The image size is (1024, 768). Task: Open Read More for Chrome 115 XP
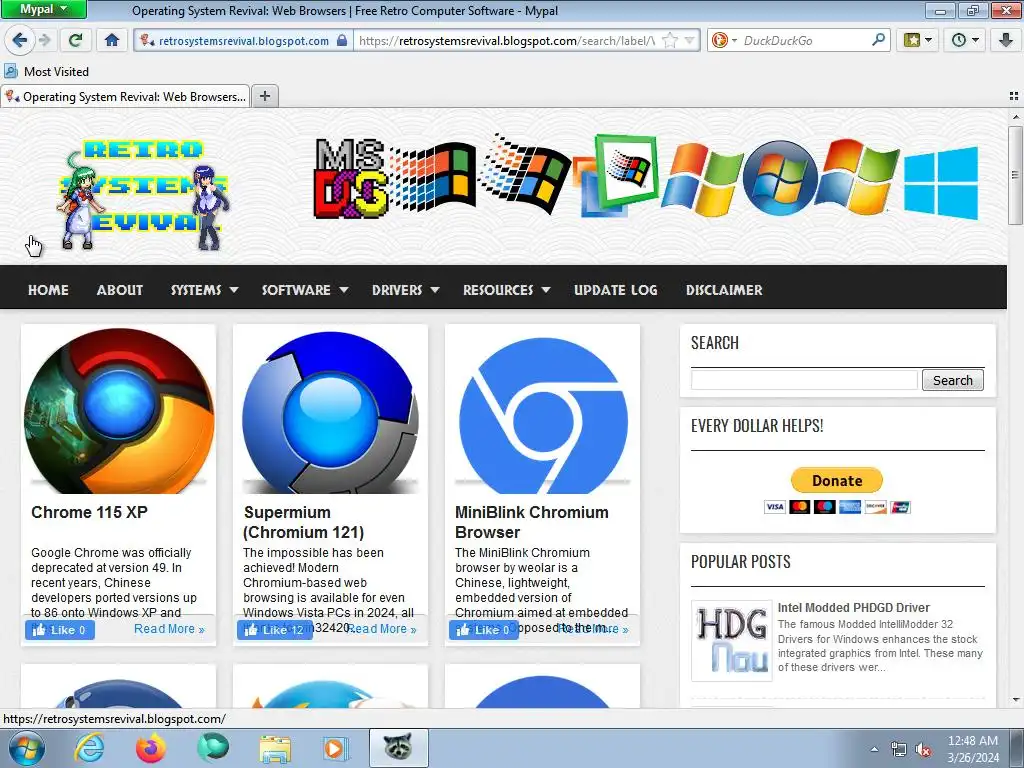(169, 629)
